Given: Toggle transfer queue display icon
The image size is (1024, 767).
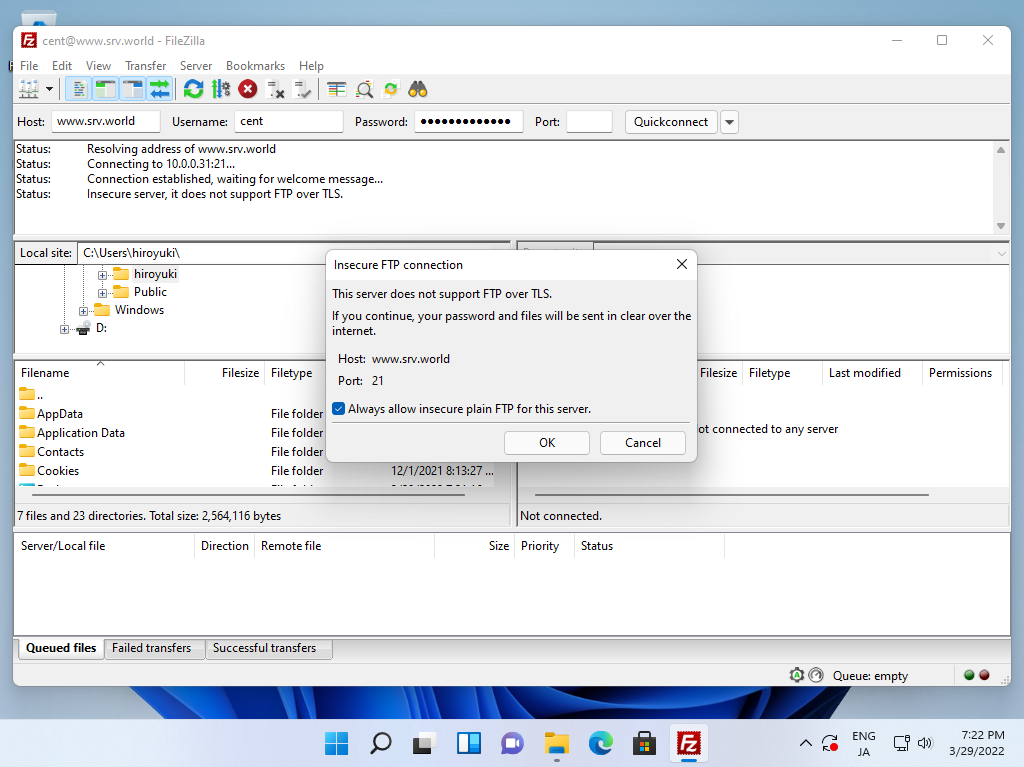Looking at the screenshot, I should [160, 89].
